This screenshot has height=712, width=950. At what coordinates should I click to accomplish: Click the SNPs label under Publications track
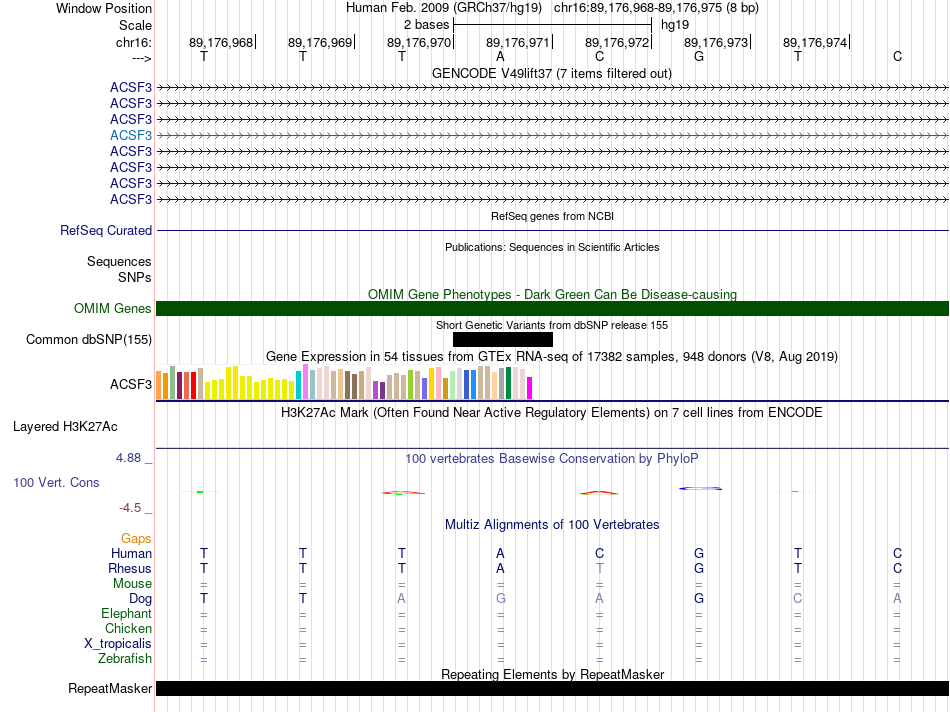click(x=135, y=277)
